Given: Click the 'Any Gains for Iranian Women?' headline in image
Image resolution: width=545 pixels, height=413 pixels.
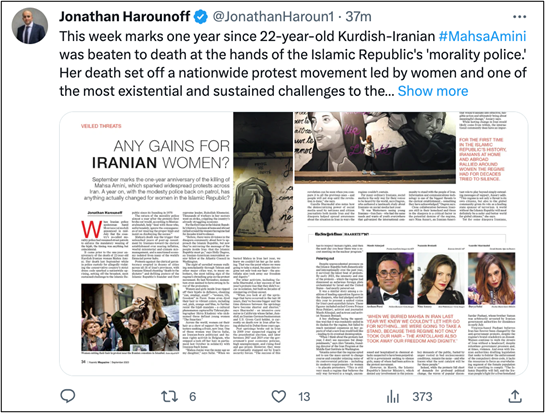Looking at the screenshot, I should point(161,154).
